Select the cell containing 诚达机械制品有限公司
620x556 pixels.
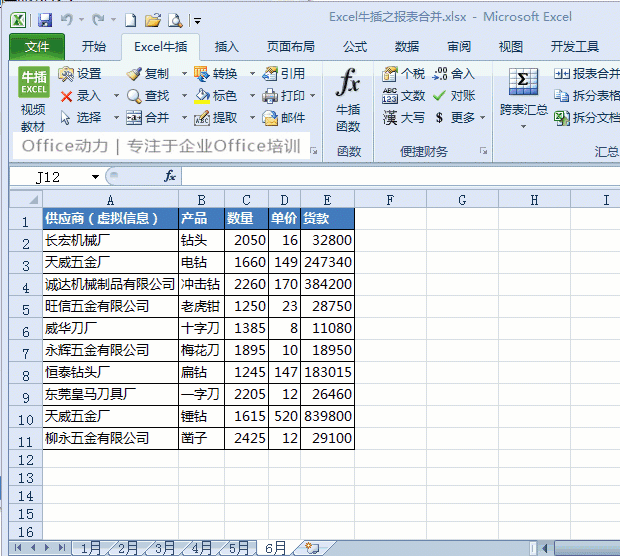pos(110,284)
